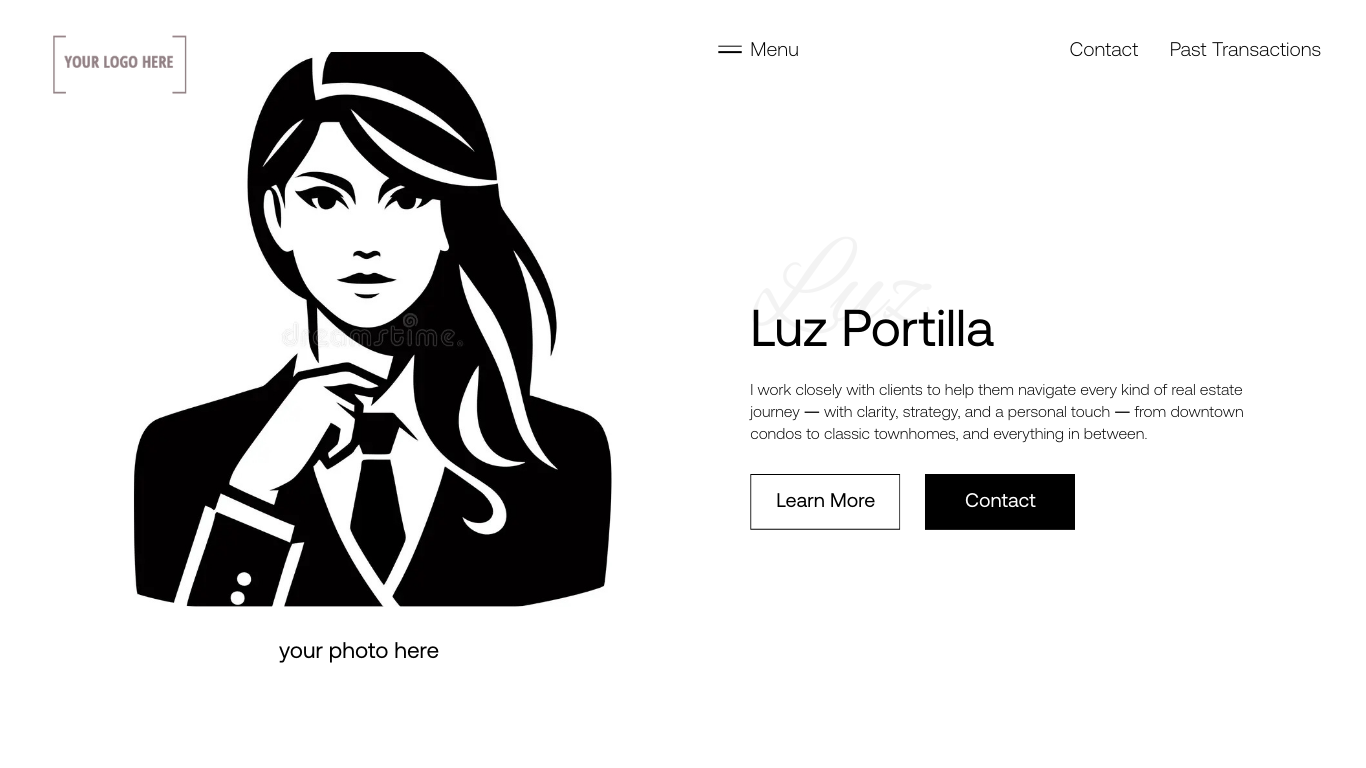1366x768 pixels.
Task: Click the Menu label in header
Action: pos(774,49)
